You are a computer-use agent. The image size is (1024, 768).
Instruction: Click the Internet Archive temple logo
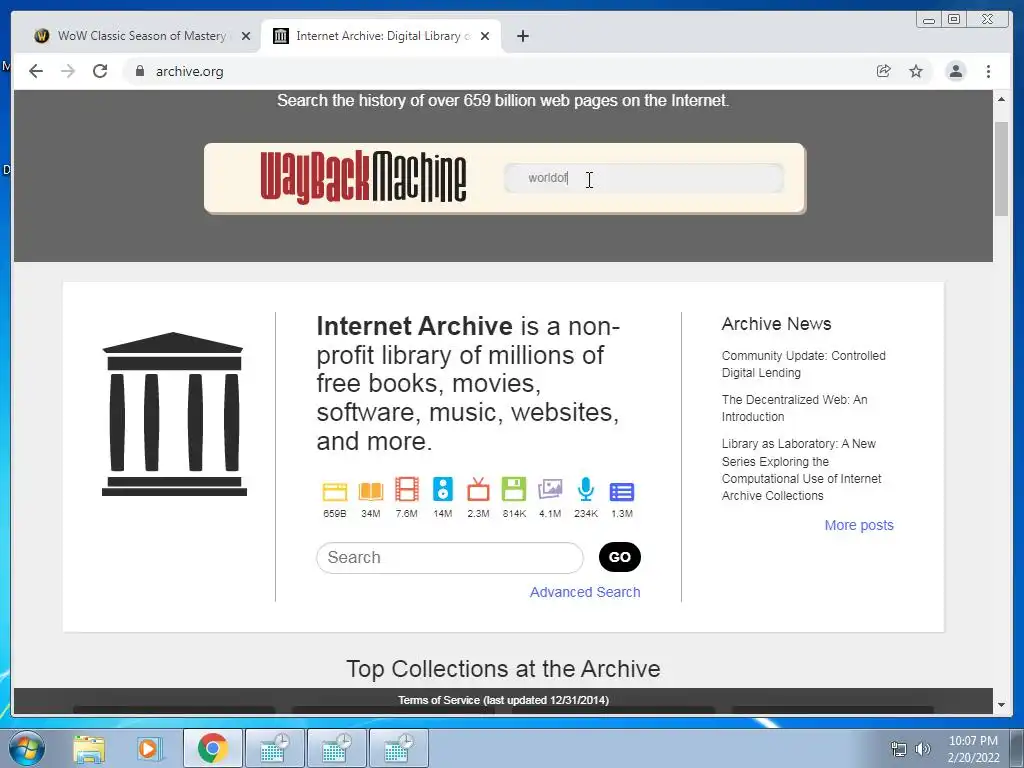174,414
